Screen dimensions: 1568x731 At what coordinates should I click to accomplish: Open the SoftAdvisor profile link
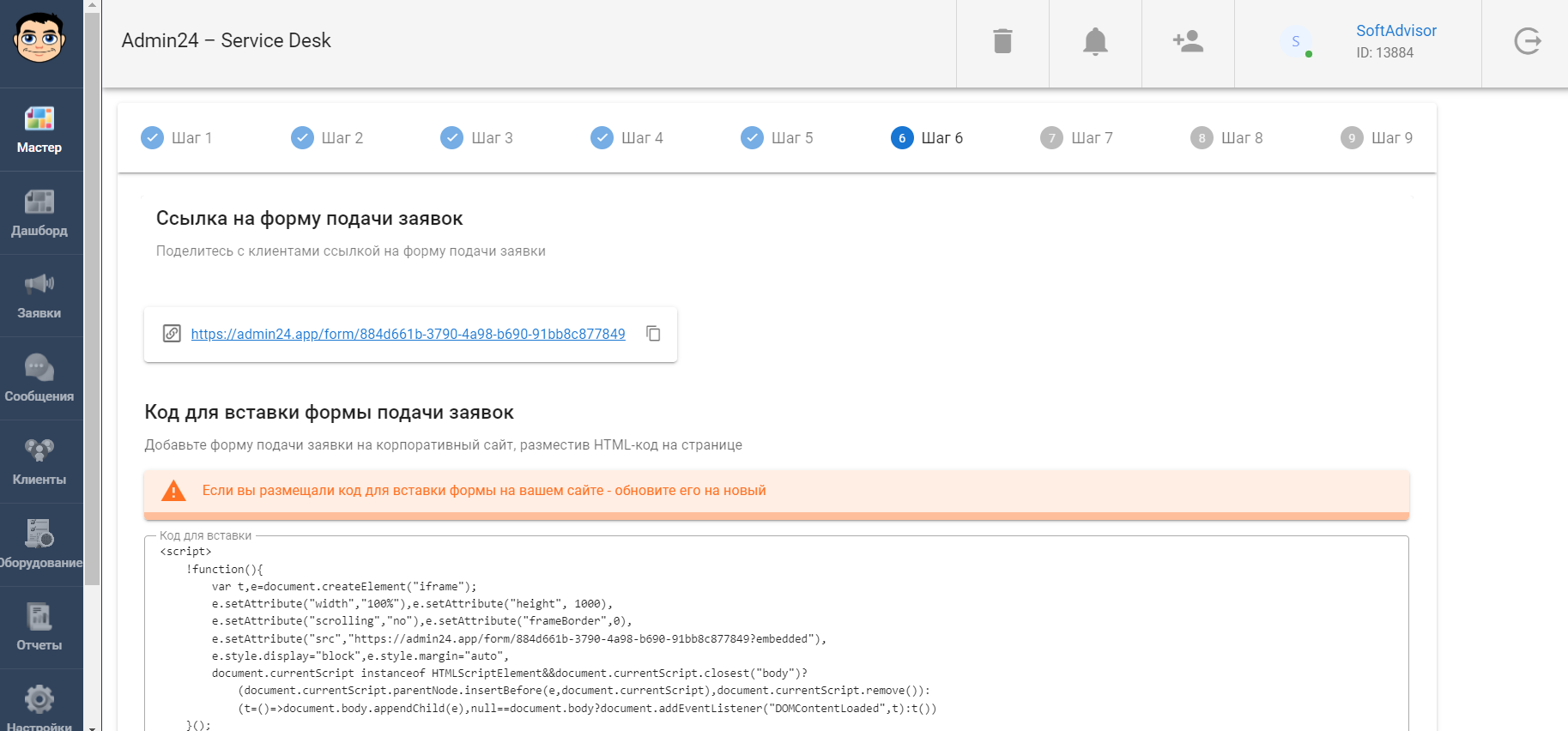pos(1396,31)
